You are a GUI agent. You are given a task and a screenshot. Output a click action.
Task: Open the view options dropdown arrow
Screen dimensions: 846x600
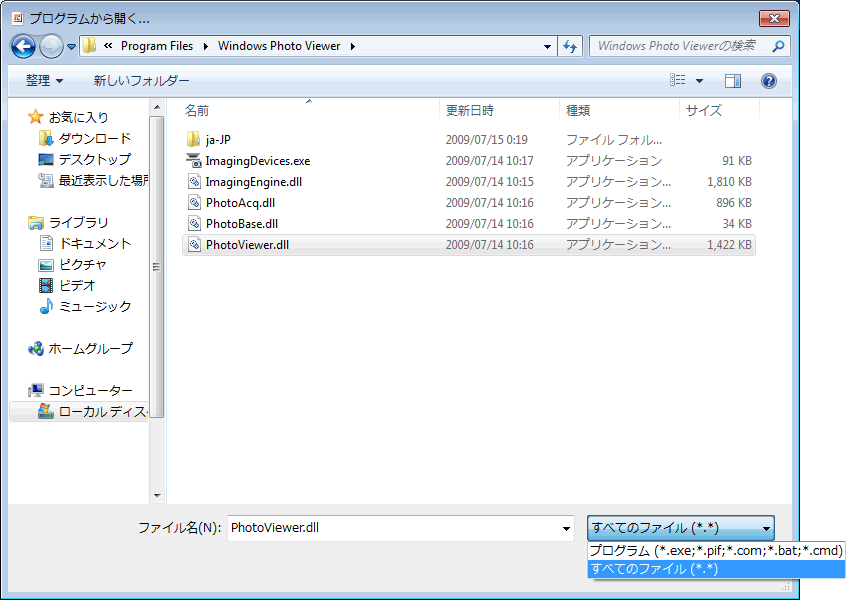pyautogui.click(x=699, y=81)
